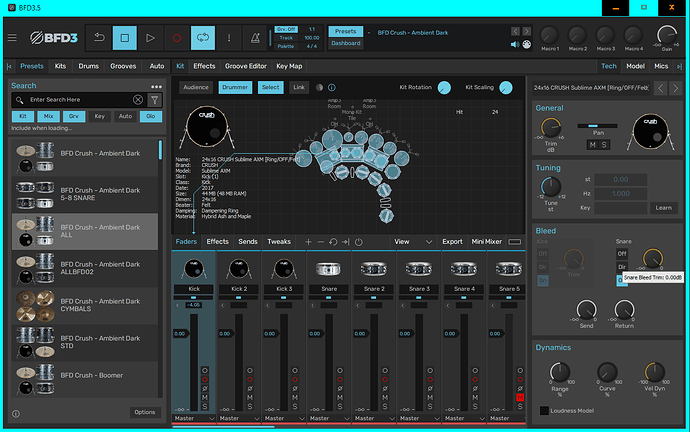Open Search panel three-dots menu
690x432 pixels.
click(x=156, y=87)
